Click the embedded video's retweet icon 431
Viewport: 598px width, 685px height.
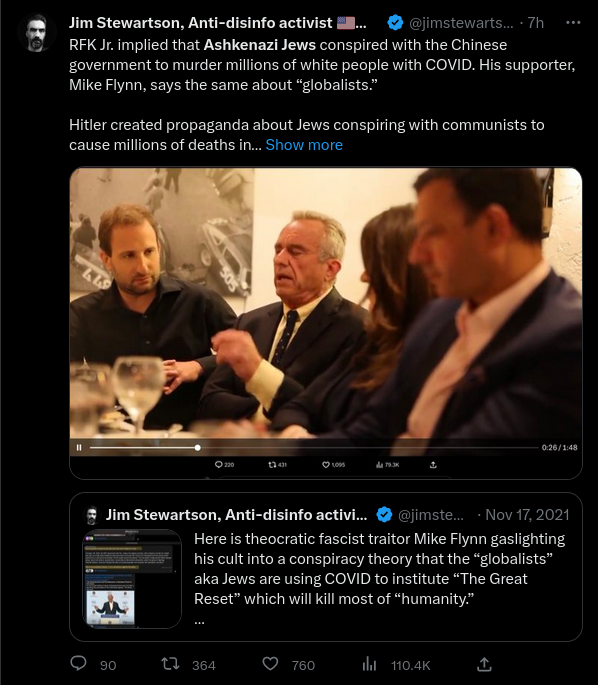[x=273, y=464]
